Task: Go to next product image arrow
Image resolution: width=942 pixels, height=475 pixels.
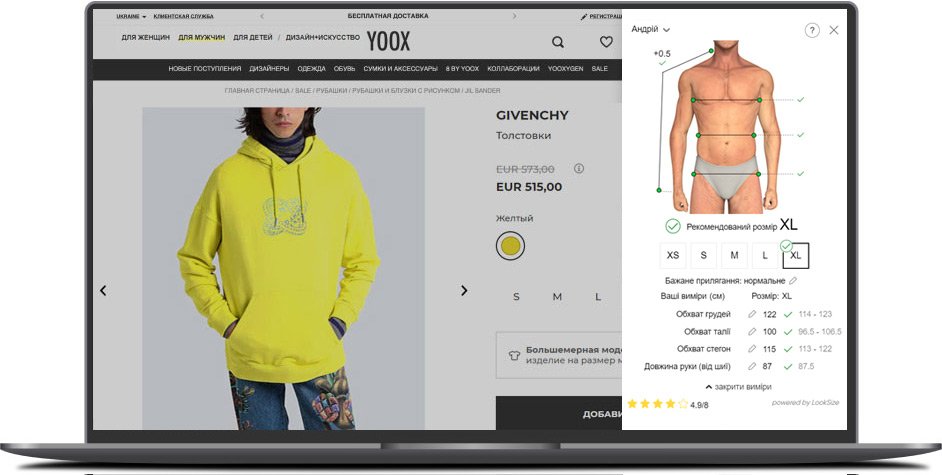Action: (x=464, y=291)
